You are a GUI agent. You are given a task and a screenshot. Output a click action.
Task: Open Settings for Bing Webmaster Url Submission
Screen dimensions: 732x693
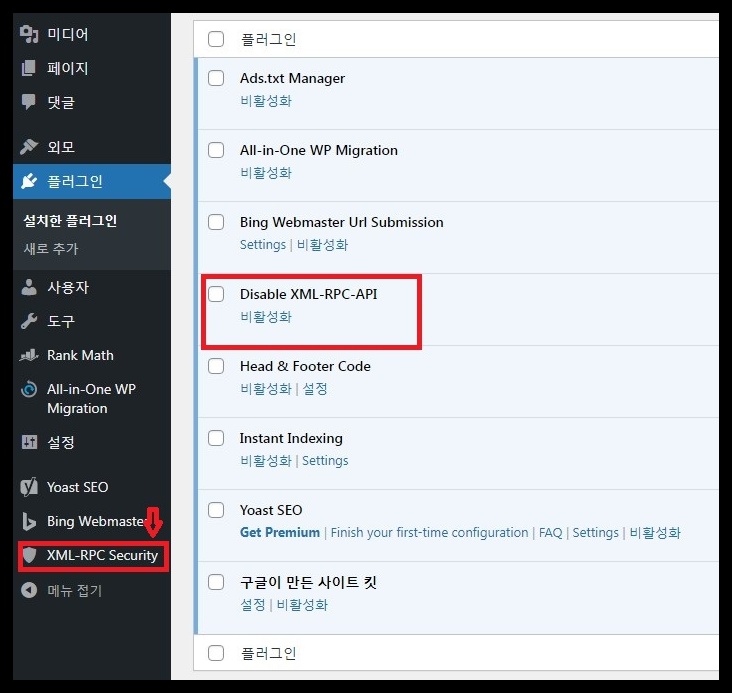point(263,245)
